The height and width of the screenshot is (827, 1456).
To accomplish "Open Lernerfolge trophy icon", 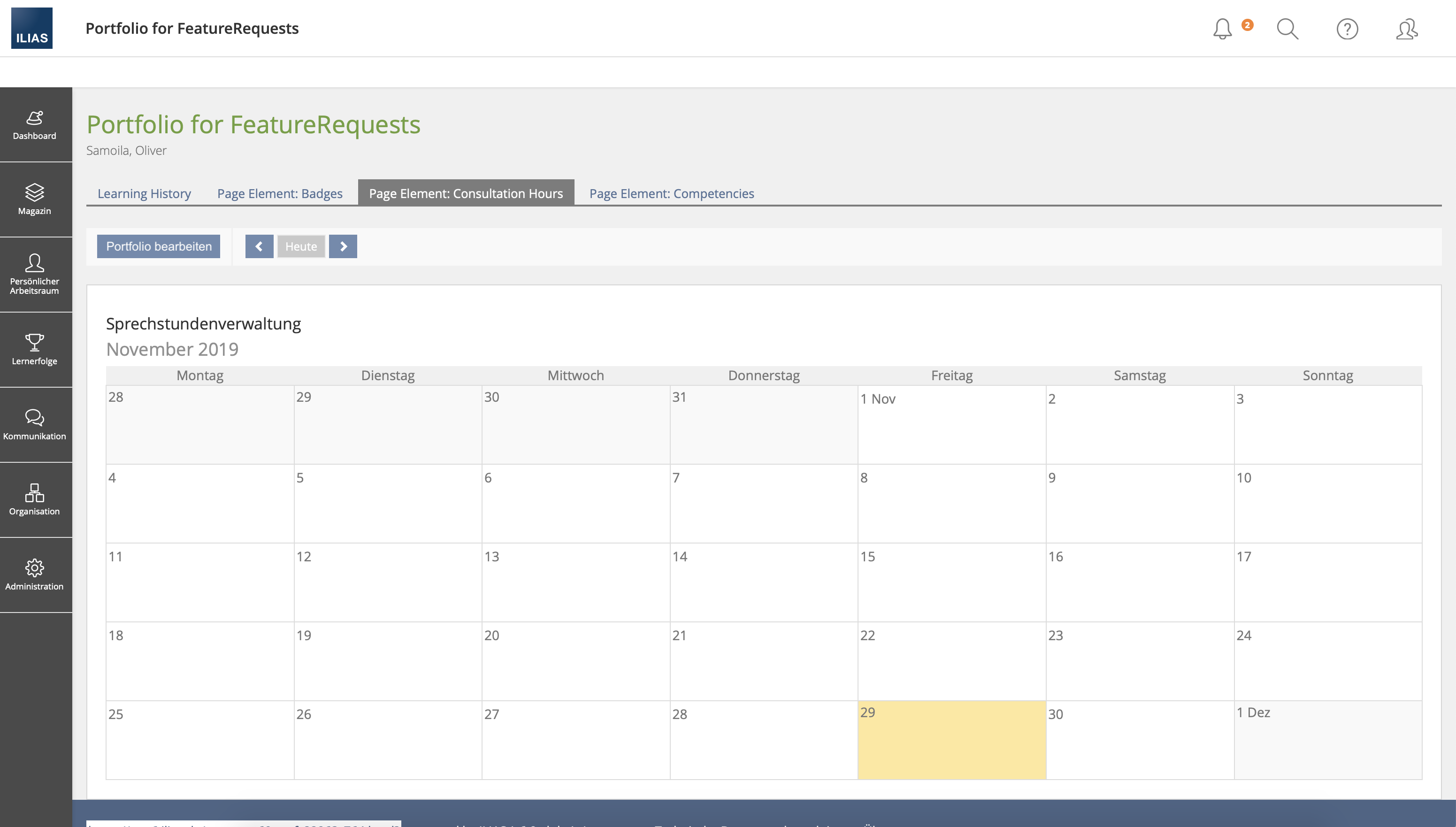I will (35, 349).
